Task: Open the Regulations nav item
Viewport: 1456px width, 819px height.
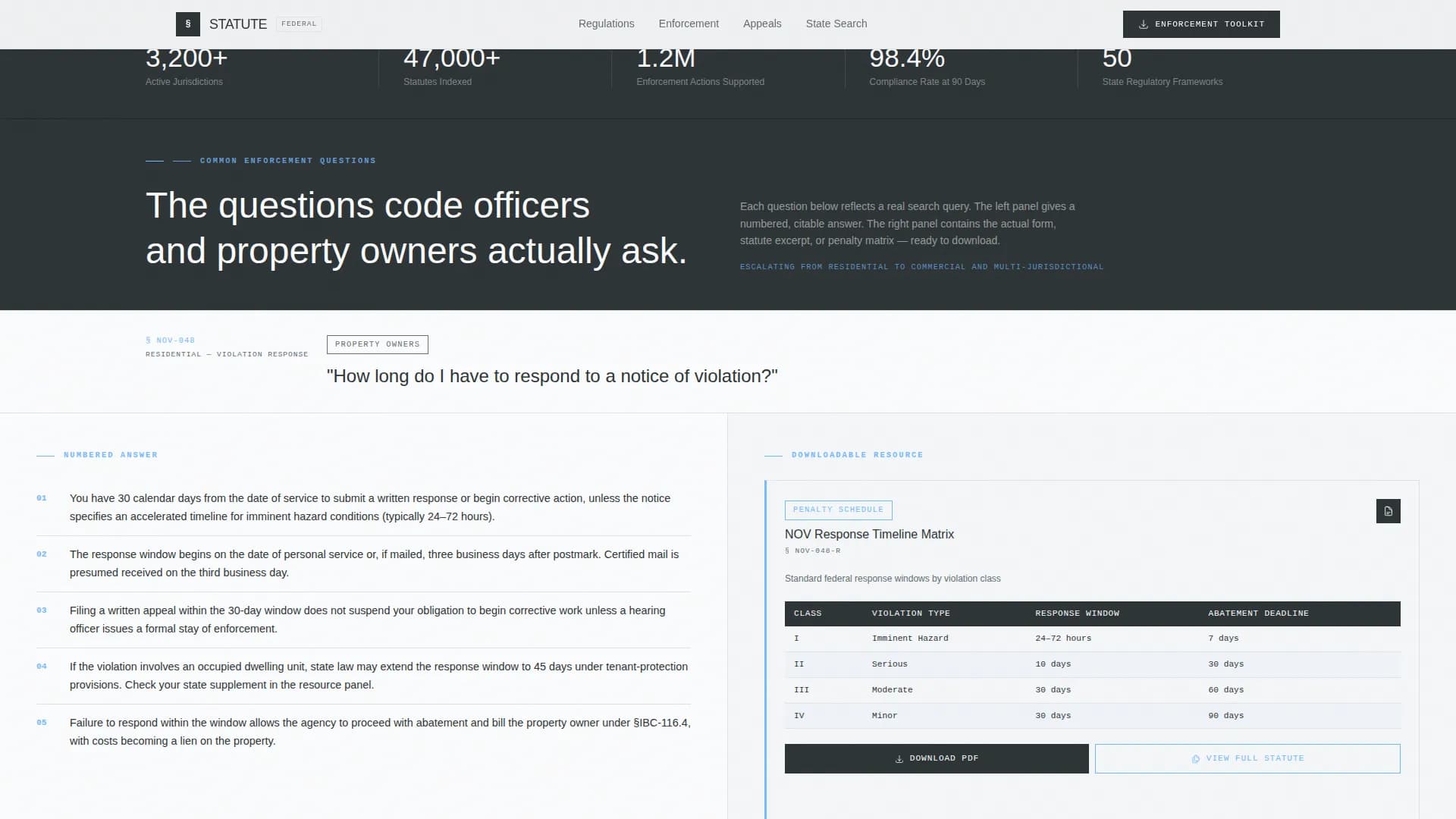Action: [606, 24]
